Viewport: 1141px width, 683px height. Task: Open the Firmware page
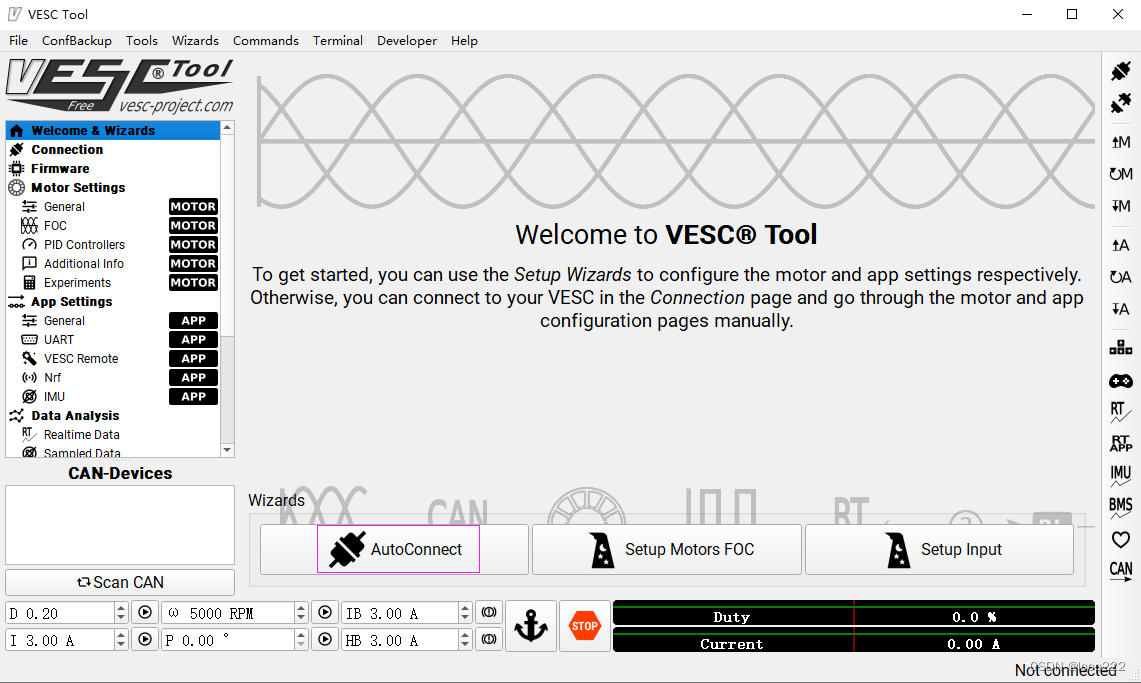pos(113,168)
